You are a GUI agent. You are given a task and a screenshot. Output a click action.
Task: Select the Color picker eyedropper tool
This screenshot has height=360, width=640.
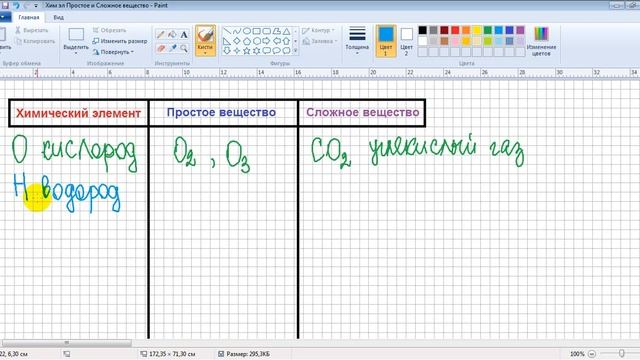172,49
